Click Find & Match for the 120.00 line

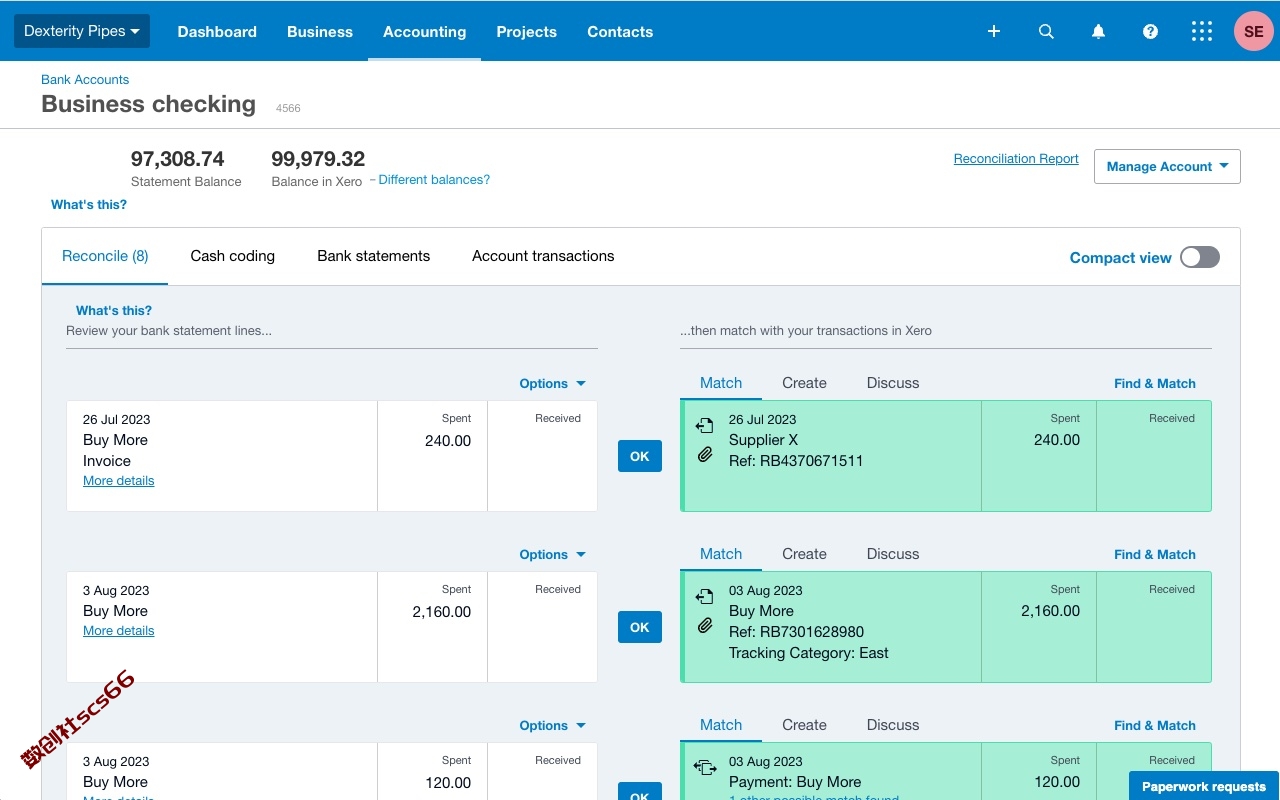tap(1155, 725)
